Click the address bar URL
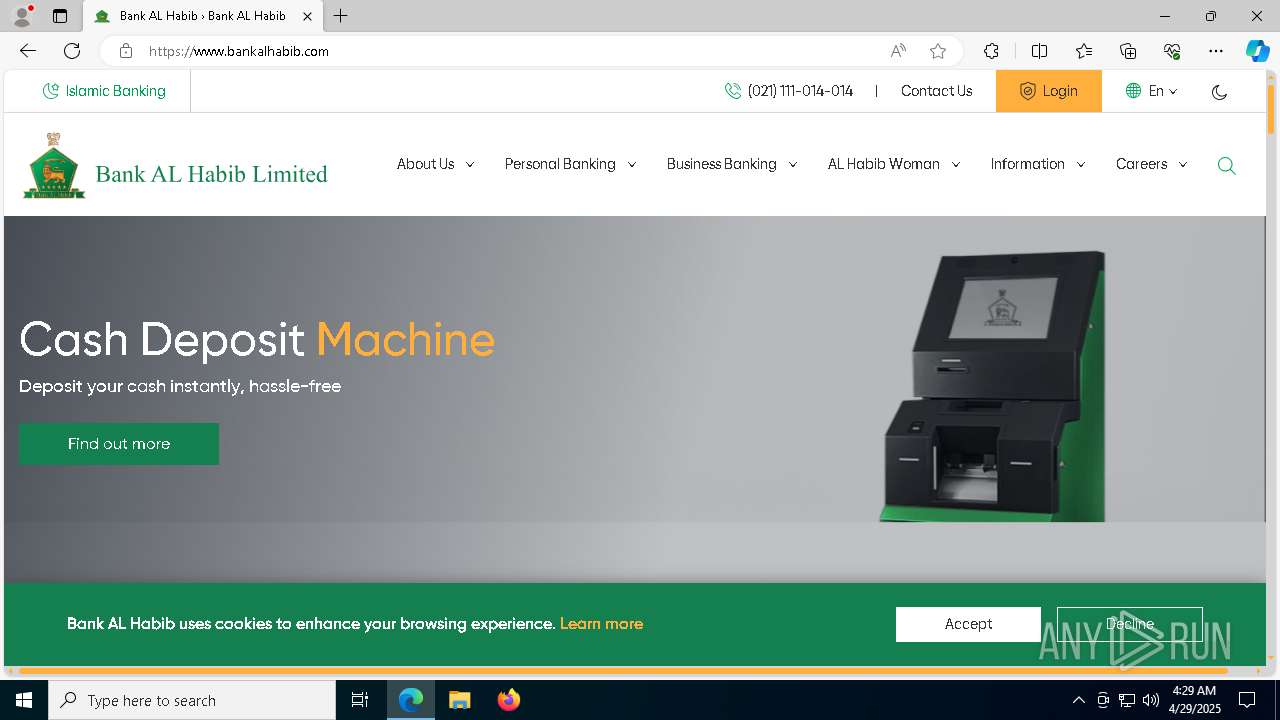 (239, 51)
